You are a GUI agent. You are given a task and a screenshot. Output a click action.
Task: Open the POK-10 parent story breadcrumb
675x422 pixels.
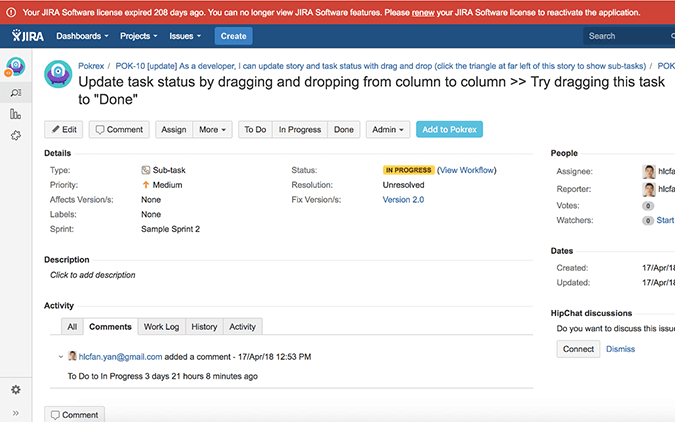point(381,66)
